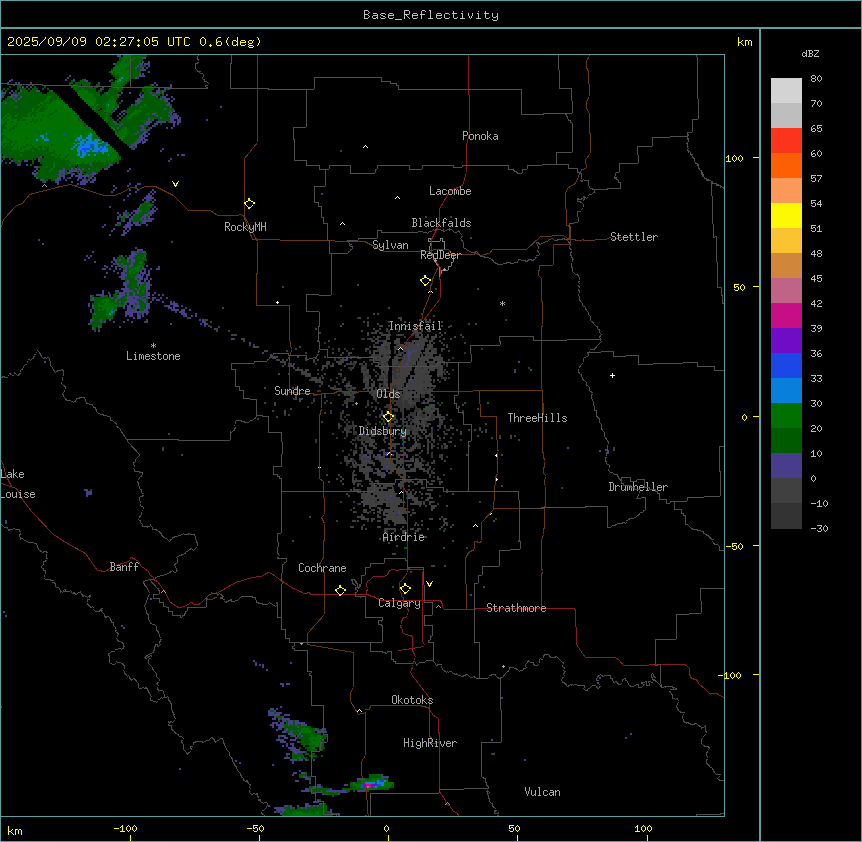This screenshot has height=842, width=862.
Task: Click the Base_Reflectivity title text
Action: click(x=431, y=15)
